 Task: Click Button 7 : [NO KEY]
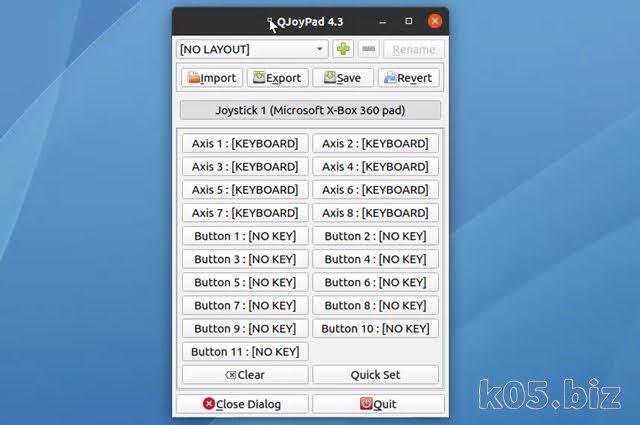(x=245, y=305)
